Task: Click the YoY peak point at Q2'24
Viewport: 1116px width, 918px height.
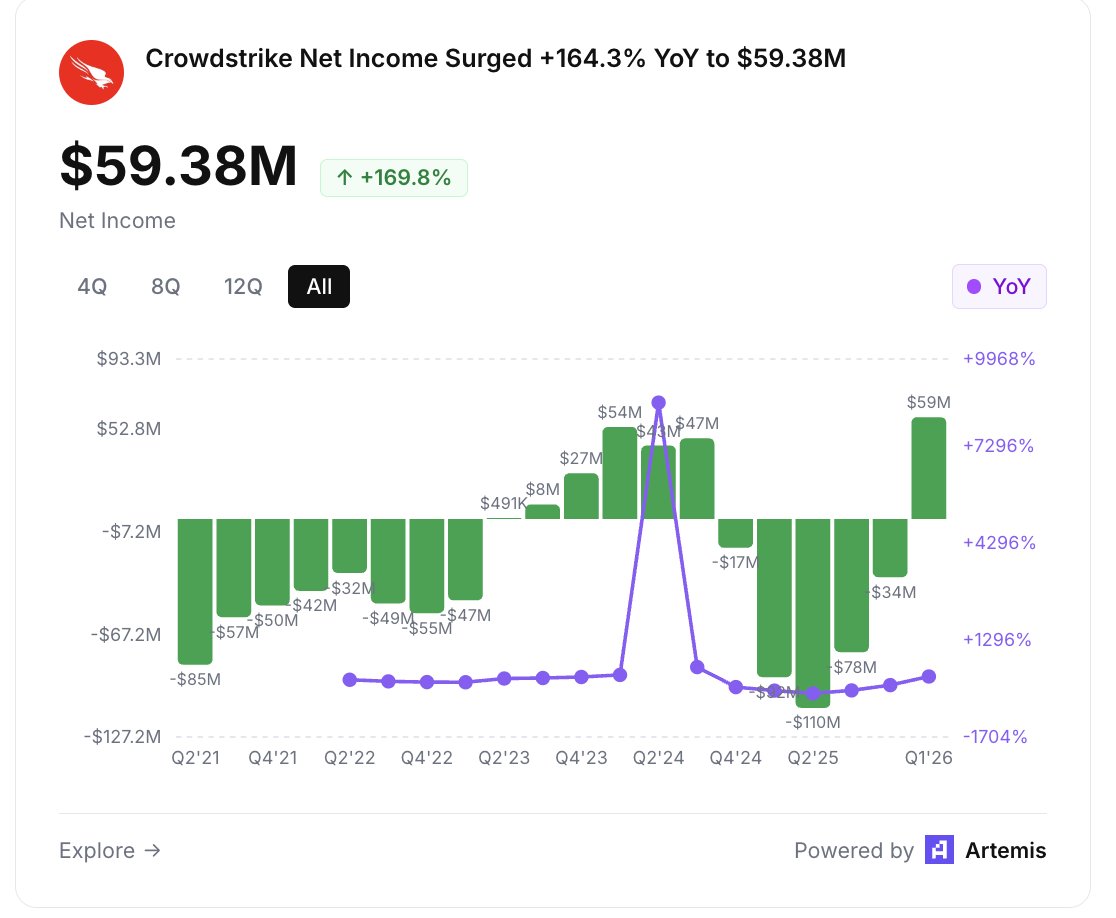Action: (658, 403)
